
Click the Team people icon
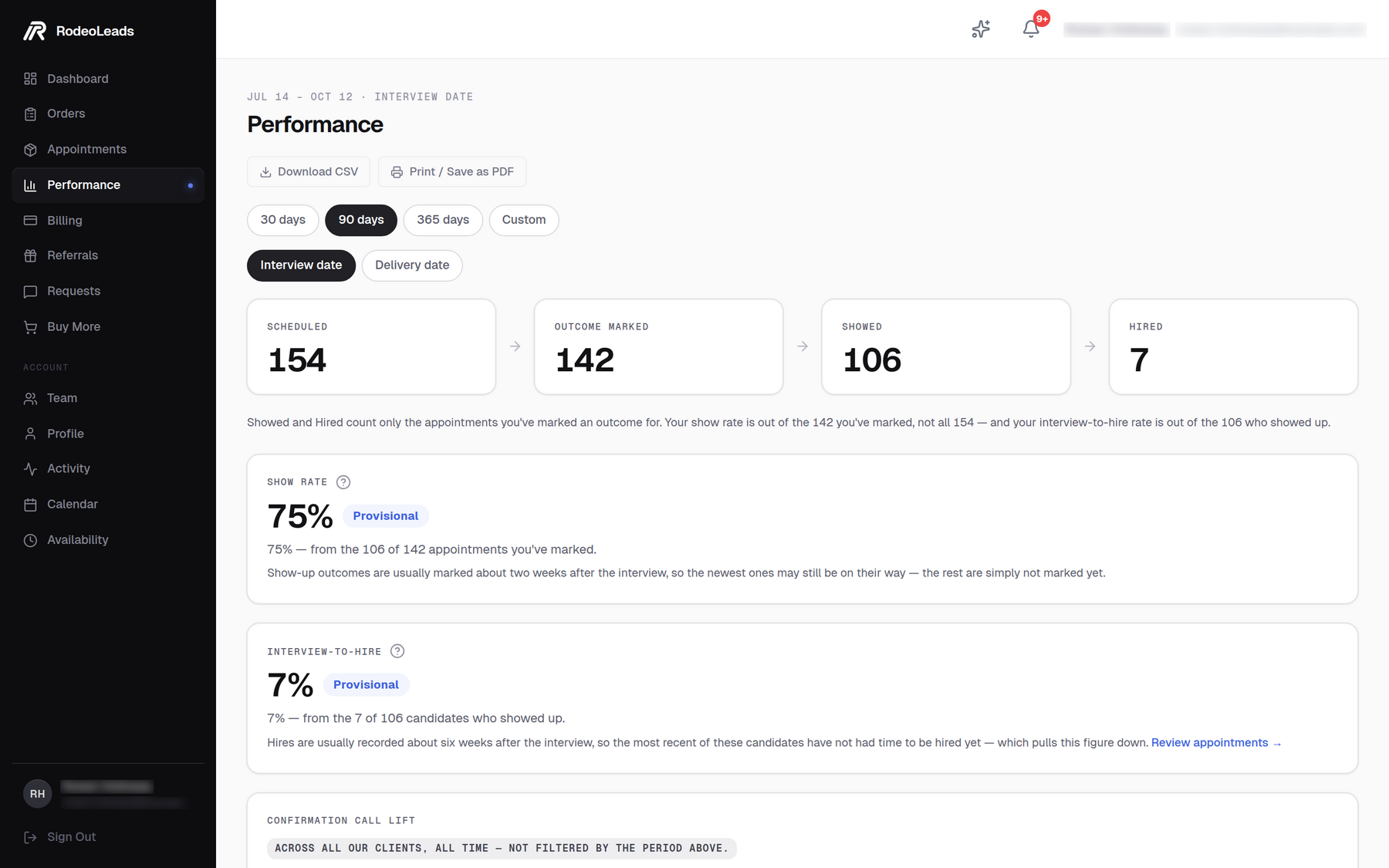coord(30,398)
